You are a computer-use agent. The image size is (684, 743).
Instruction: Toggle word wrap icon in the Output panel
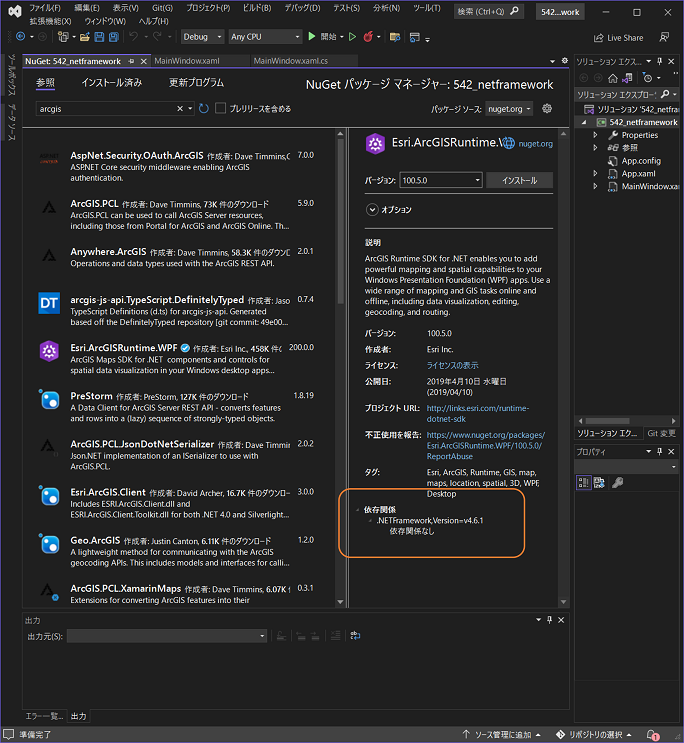(x=355, y=635)
